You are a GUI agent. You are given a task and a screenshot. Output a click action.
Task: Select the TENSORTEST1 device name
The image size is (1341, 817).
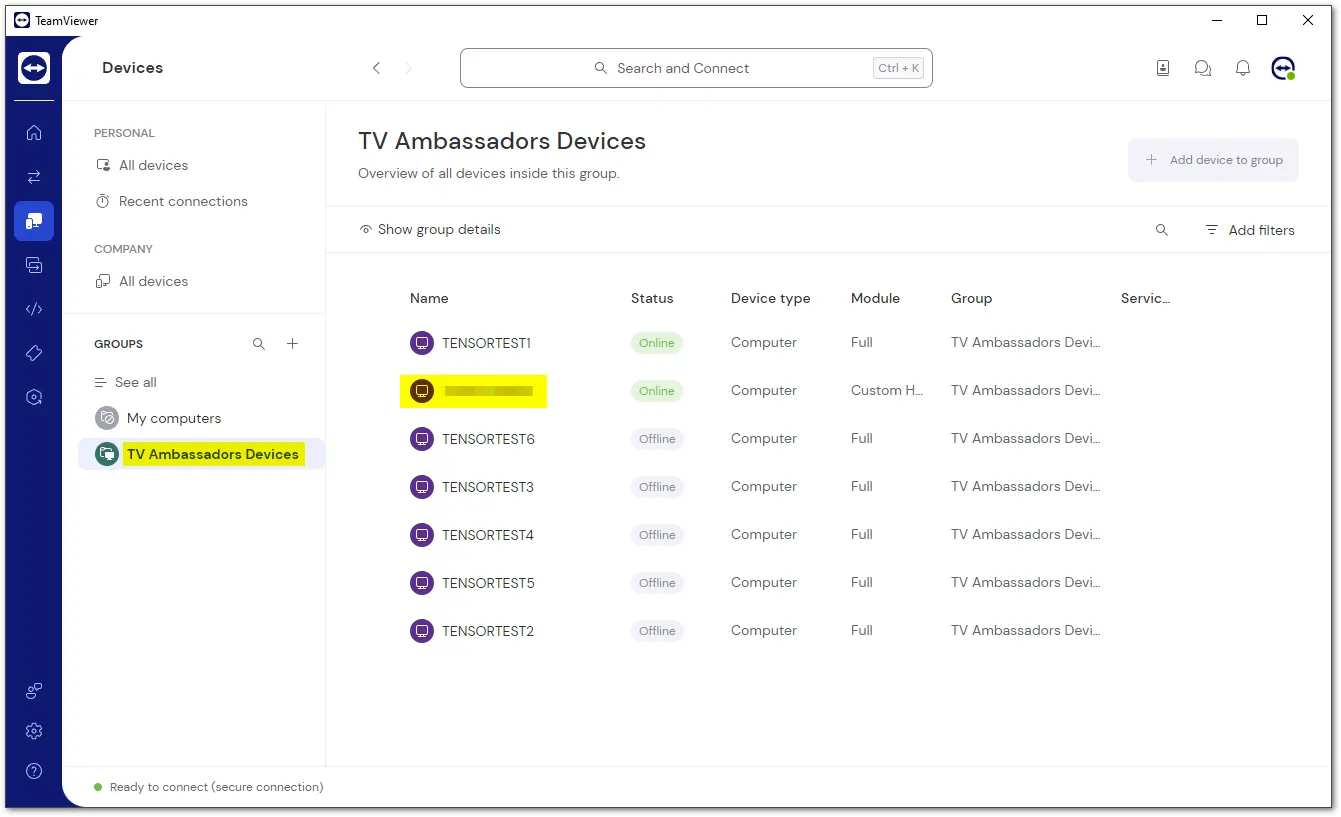point(486,343)
